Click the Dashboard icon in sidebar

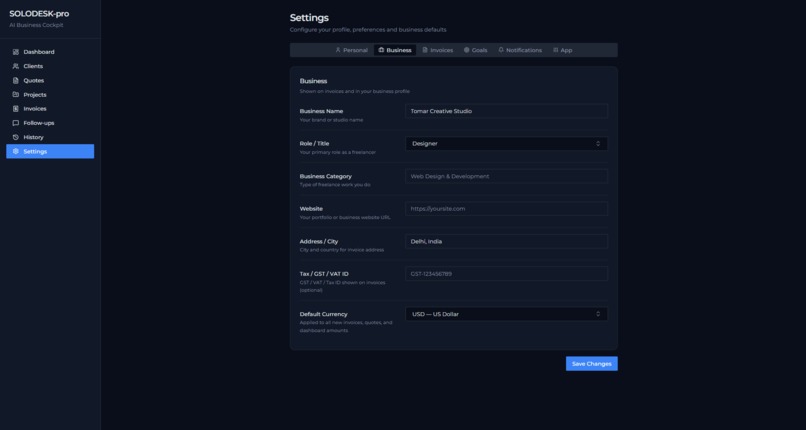pyautogui.click(x=15, y=52)
